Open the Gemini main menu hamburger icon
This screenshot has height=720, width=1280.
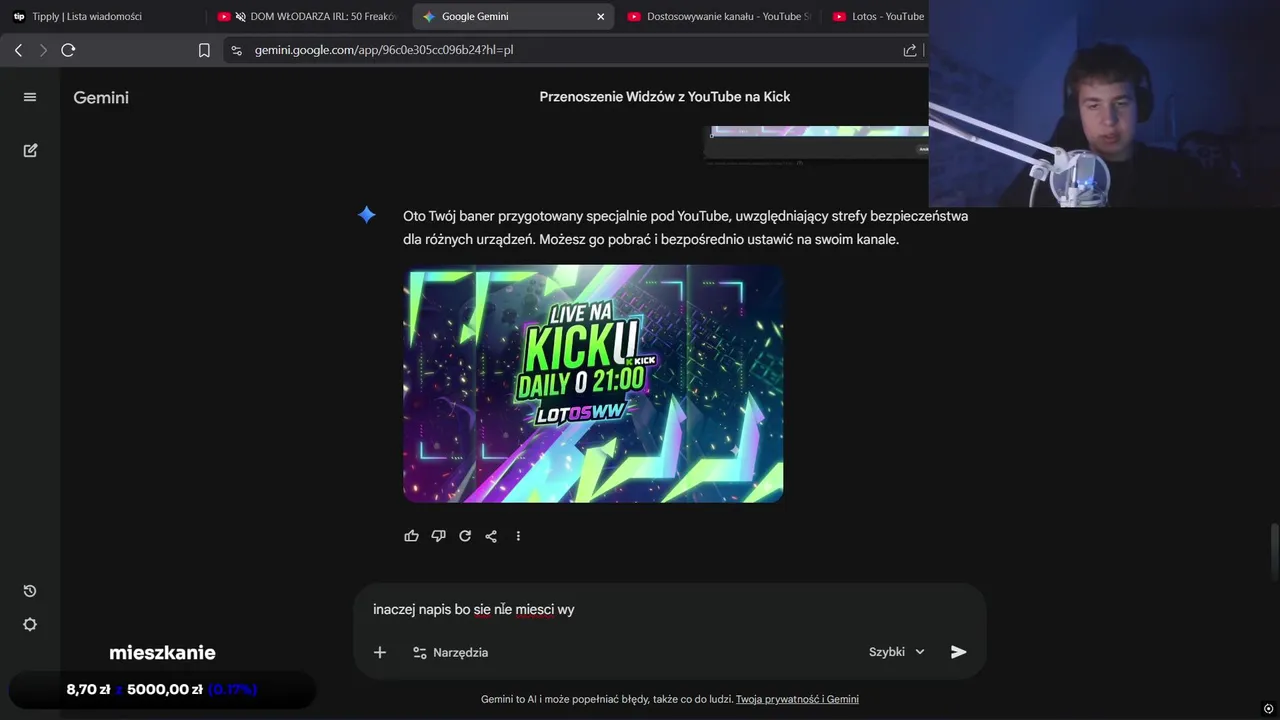[30, 97]
